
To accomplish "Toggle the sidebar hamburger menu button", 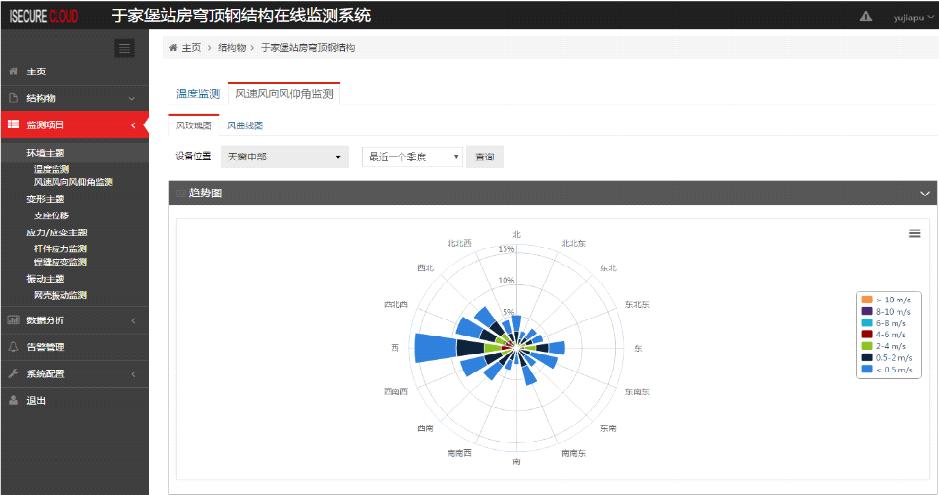I will click(x=124, y=48).
